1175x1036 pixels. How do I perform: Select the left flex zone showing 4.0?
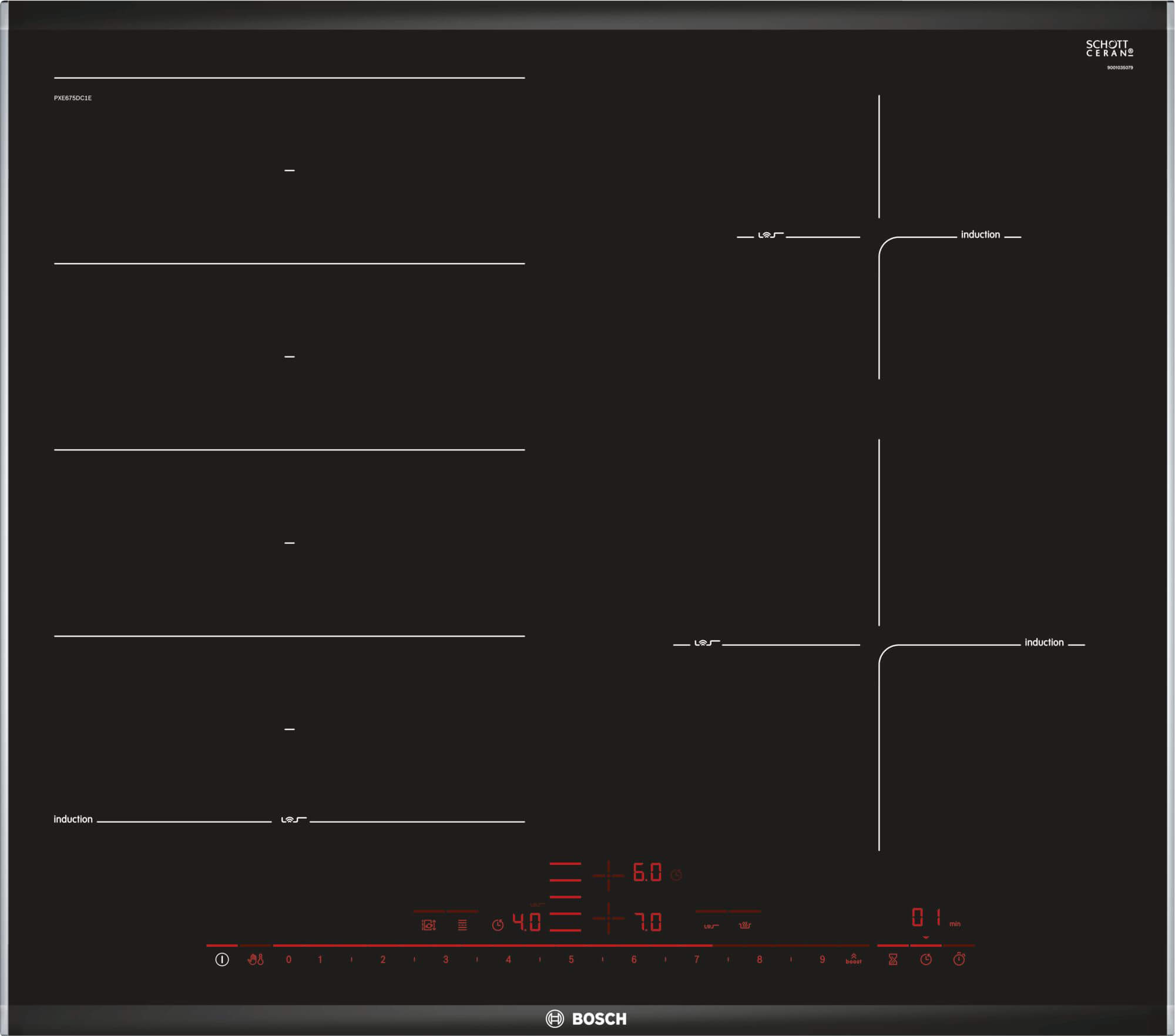point(526,923)
